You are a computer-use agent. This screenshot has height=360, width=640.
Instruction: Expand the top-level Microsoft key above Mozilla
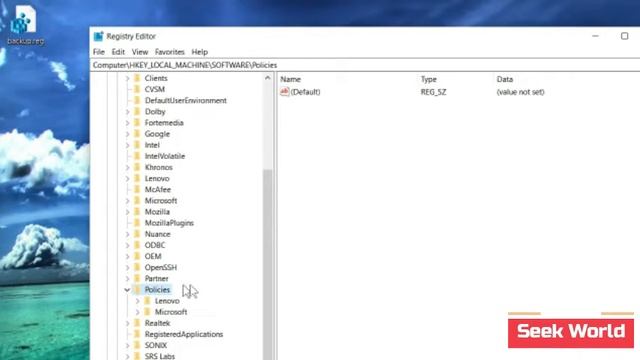127,201
